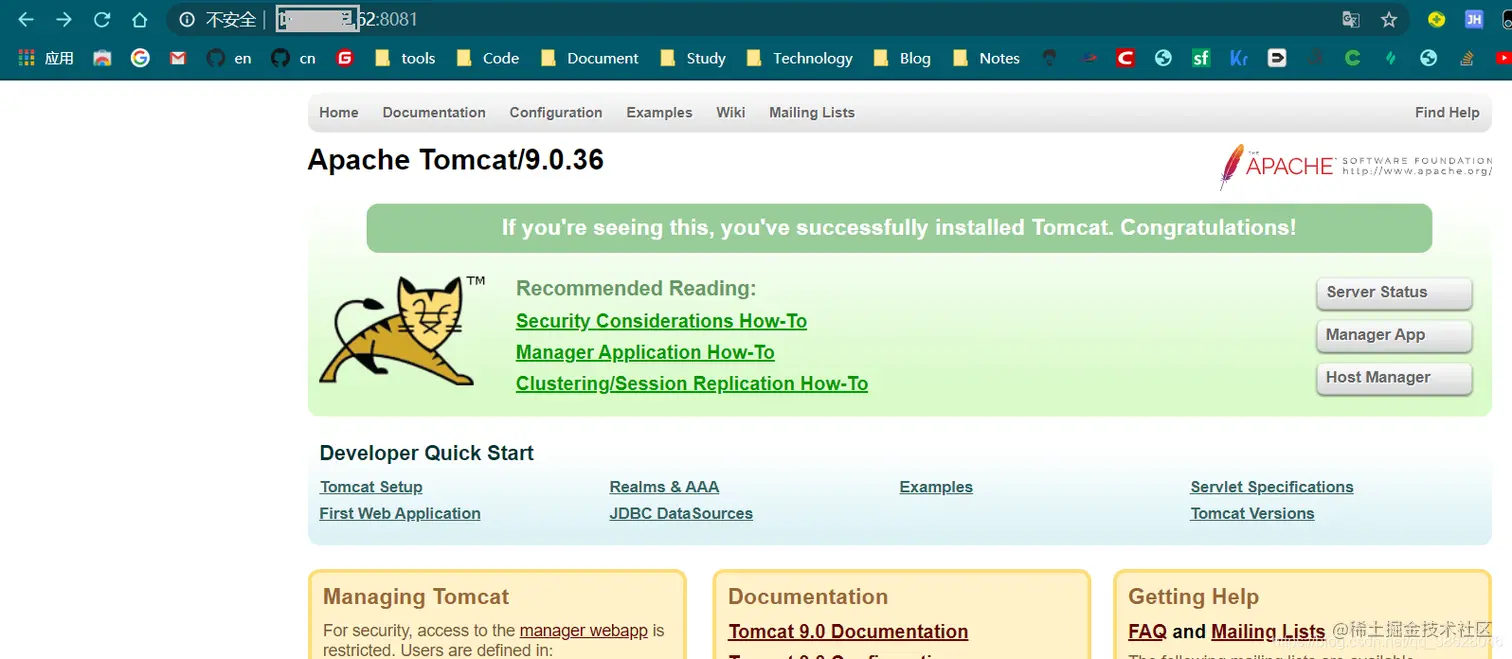Open the Notes bookmark folder
Viewport: 1512px width, 659px height.
point(986,58)
